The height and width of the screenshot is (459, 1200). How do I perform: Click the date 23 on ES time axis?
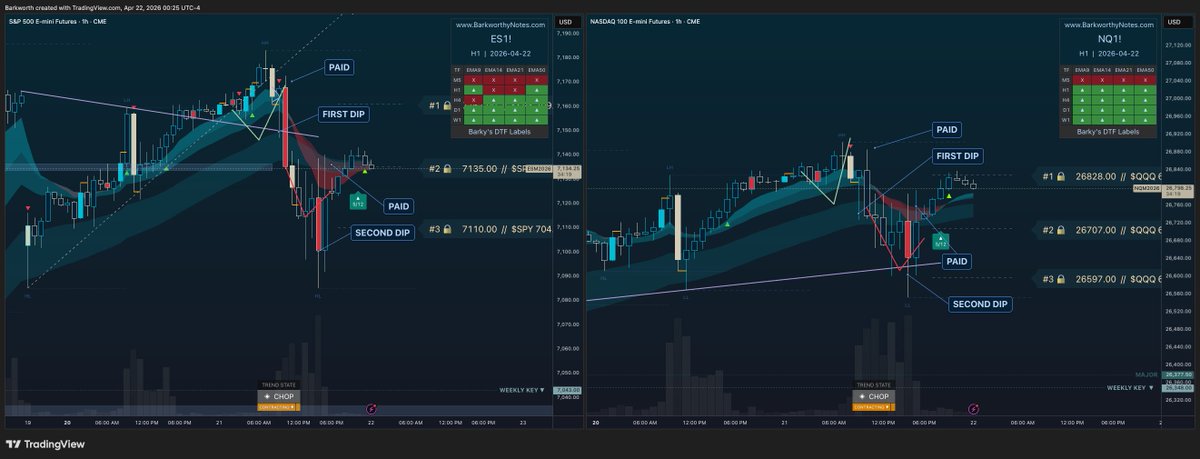[x=523, y=422]
